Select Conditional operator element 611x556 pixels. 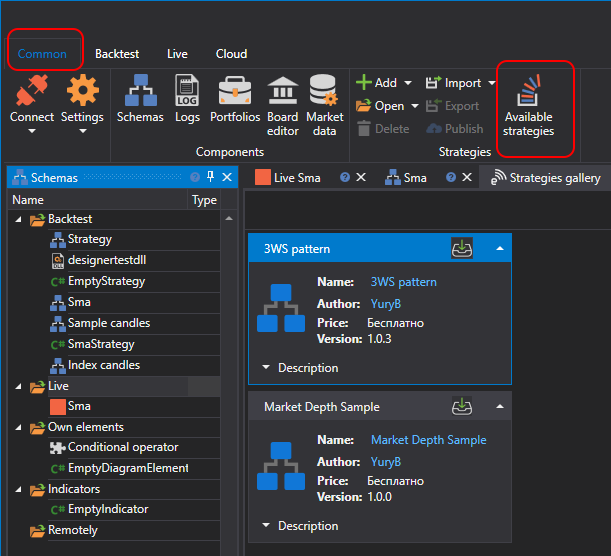(x=123, y=447)
